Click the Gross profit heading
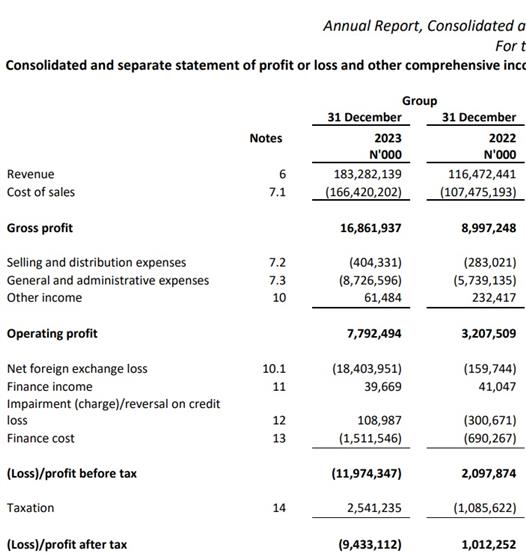 (40, 228)
